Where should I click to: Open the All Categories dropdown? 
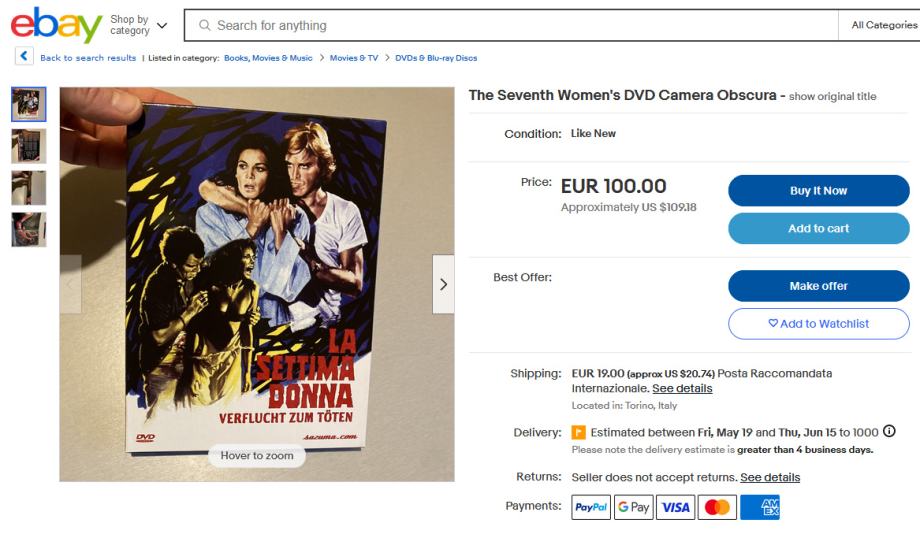pyautogui.click(x=883, y=25)
